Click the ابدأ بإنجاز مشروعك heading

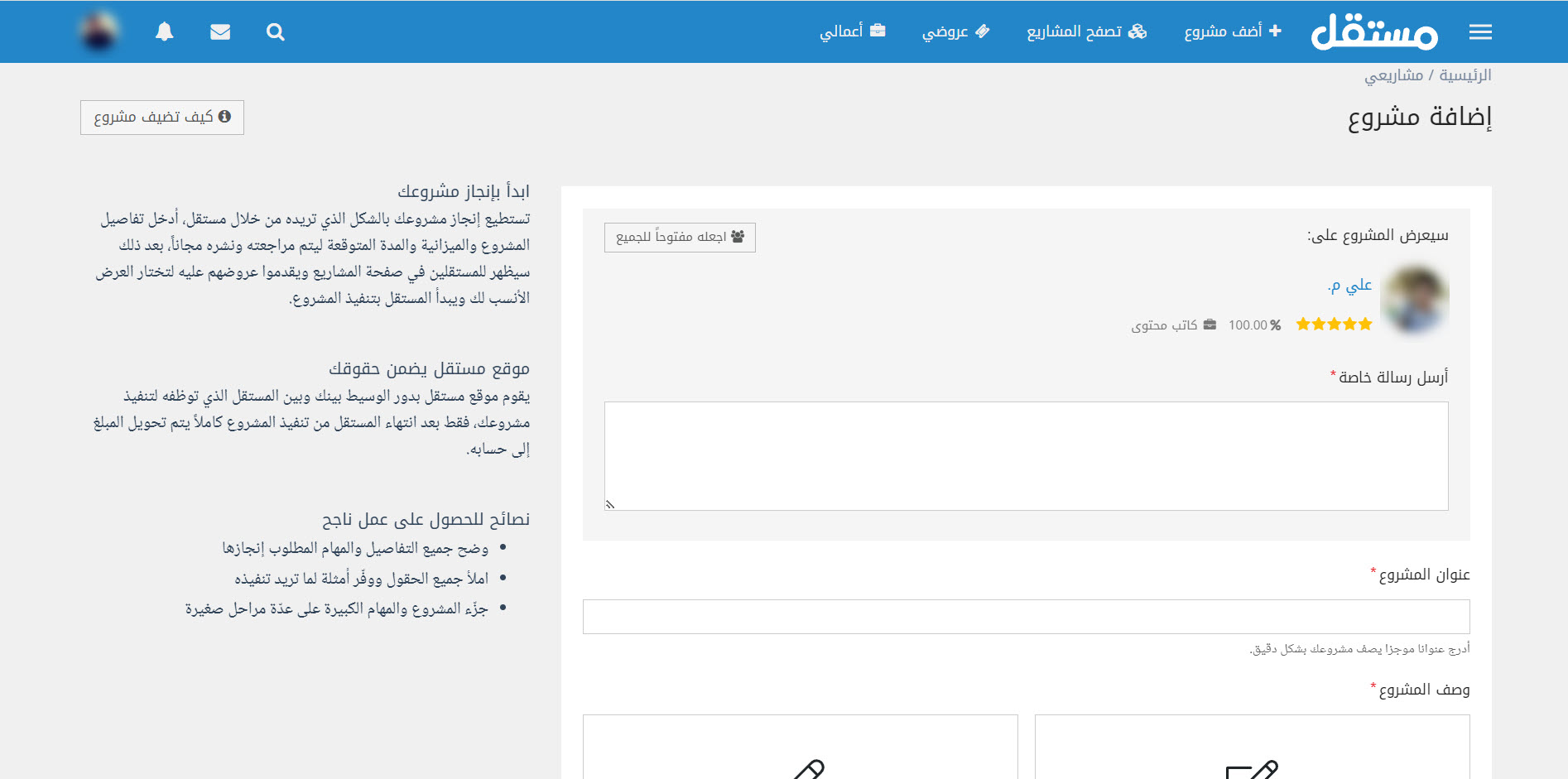click(464, 191)
